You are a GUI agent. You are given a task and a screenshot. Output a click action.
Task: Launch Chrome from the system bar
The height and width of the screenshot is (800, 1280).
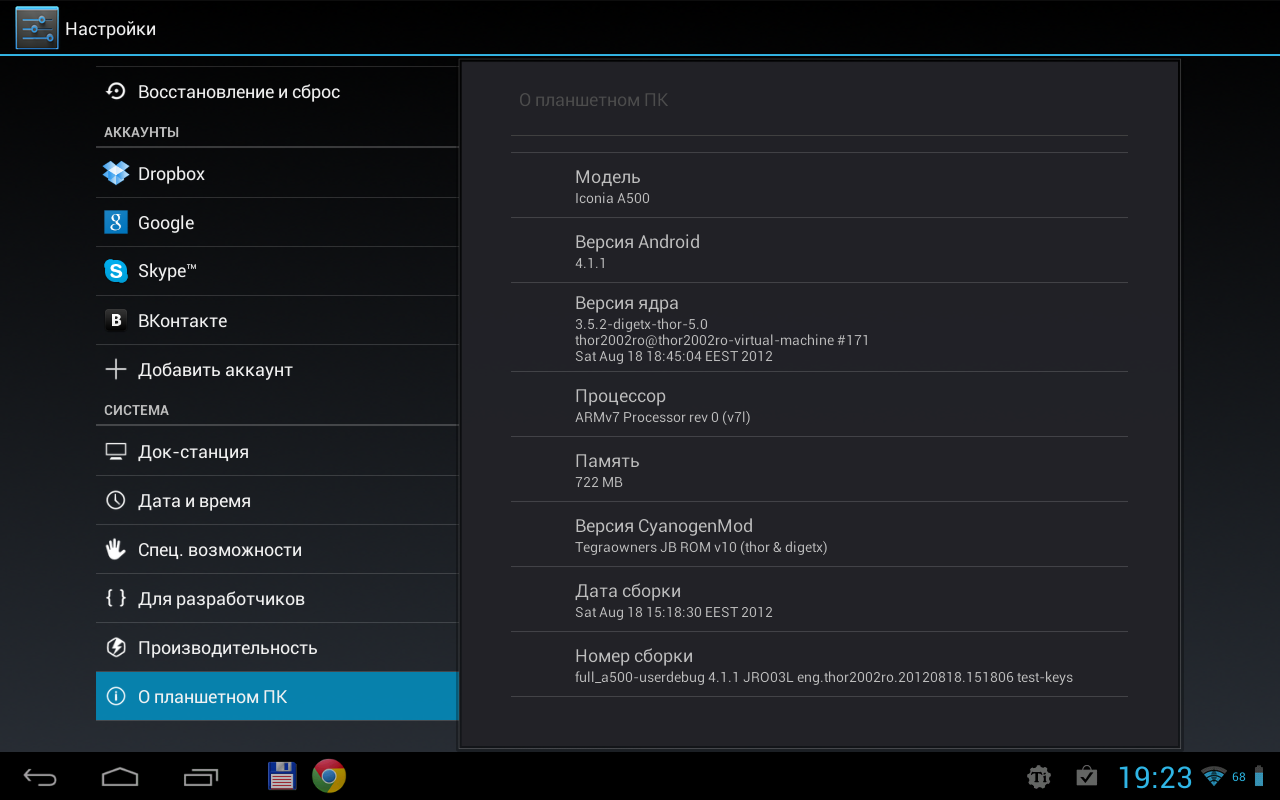pos(329,776)
